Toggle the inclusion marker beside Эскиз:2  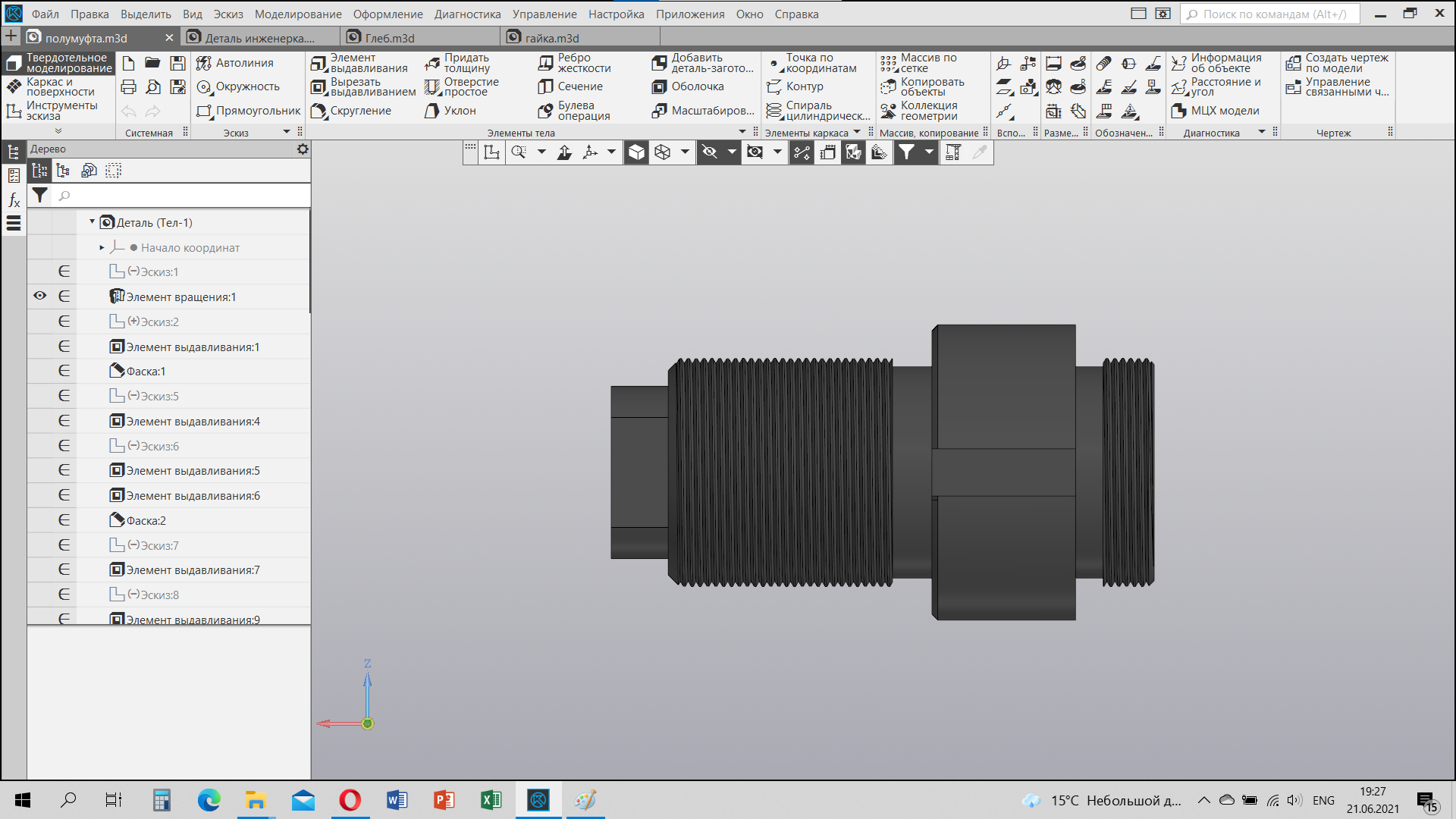pyautogui.click(x=64, y=321)
